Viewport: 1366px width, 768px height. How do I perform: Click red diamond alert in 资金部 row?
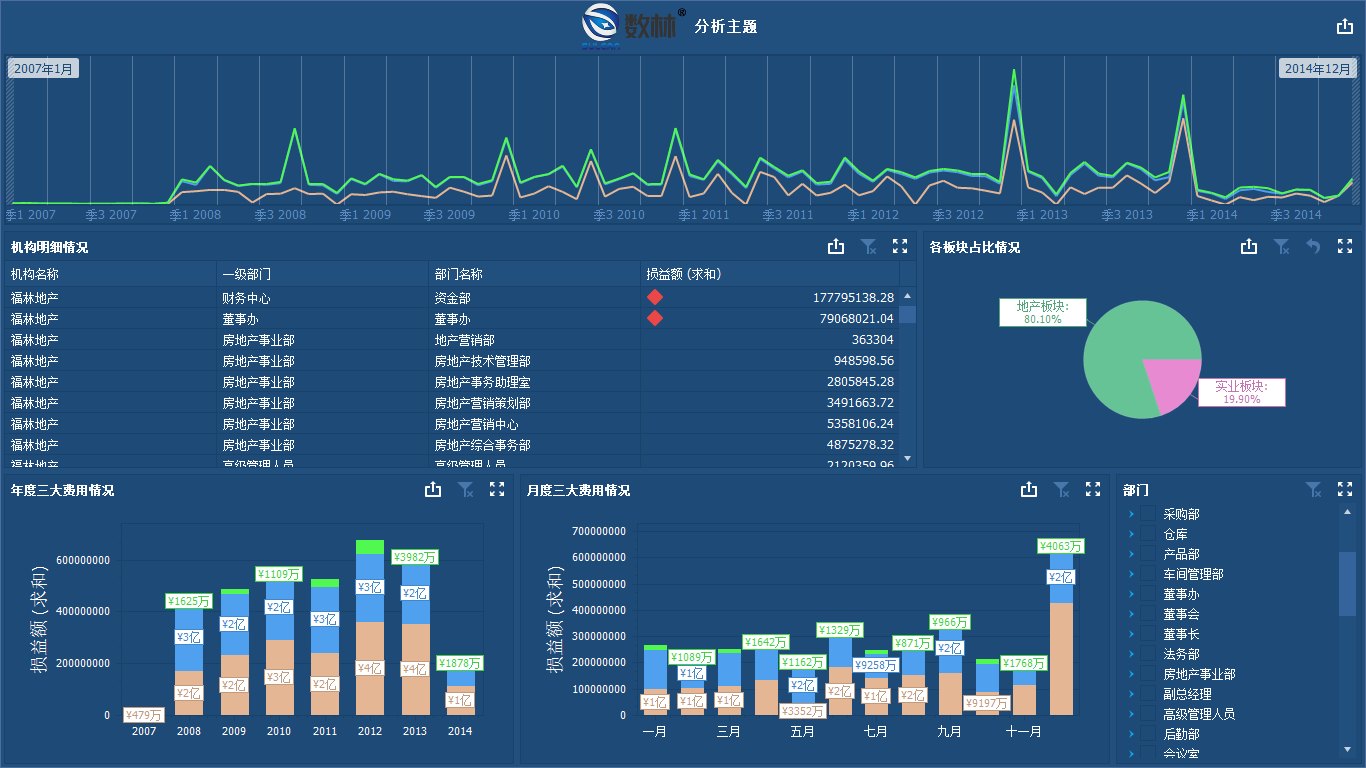[x=655, y=297]
